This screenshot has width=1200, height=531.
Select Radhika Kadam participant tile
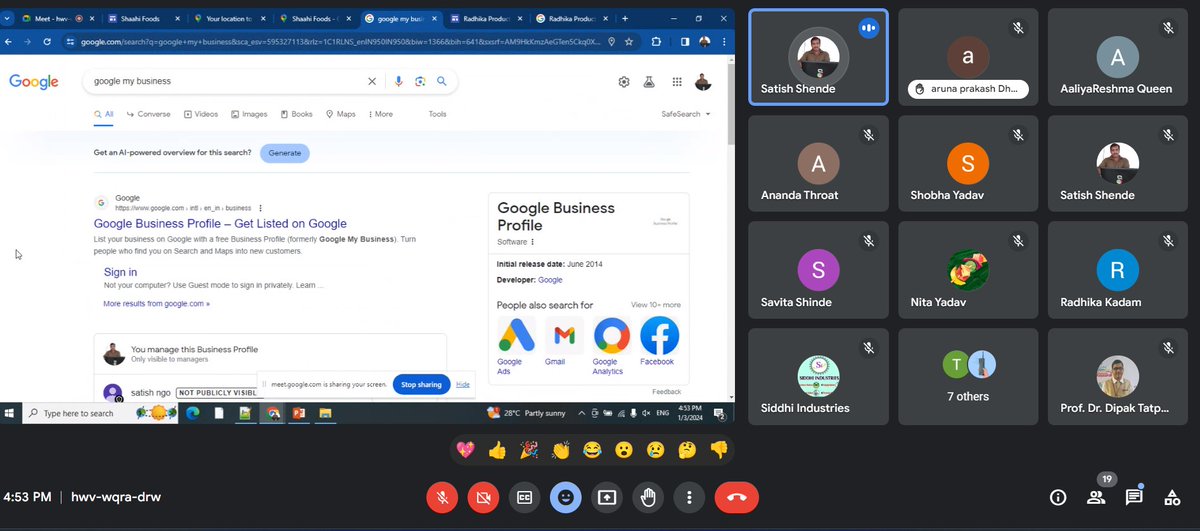tap(1117, 270)
